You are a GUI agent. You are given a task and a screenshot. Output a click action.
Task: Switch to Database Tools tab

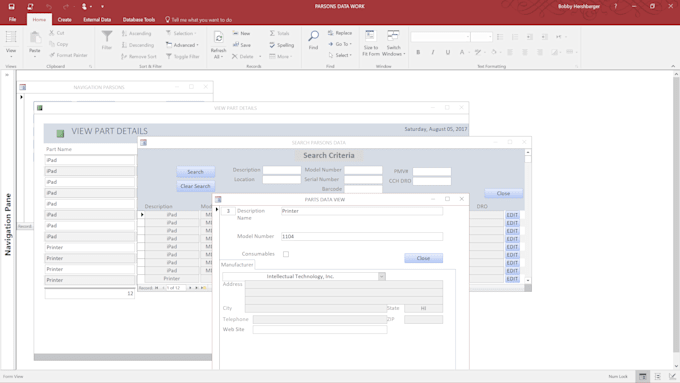pyautogui.click(x=139, y=20)
